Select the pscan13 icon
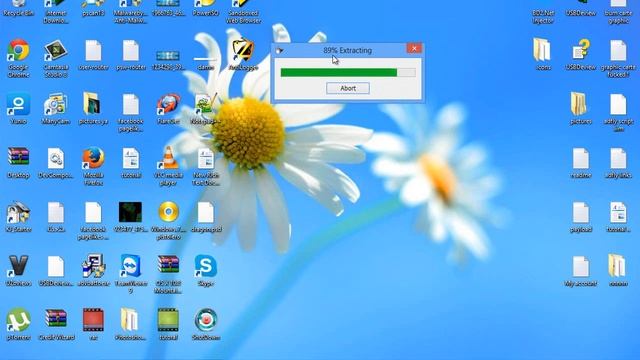Viewport: 640px width, 360px height. (93, 8)
